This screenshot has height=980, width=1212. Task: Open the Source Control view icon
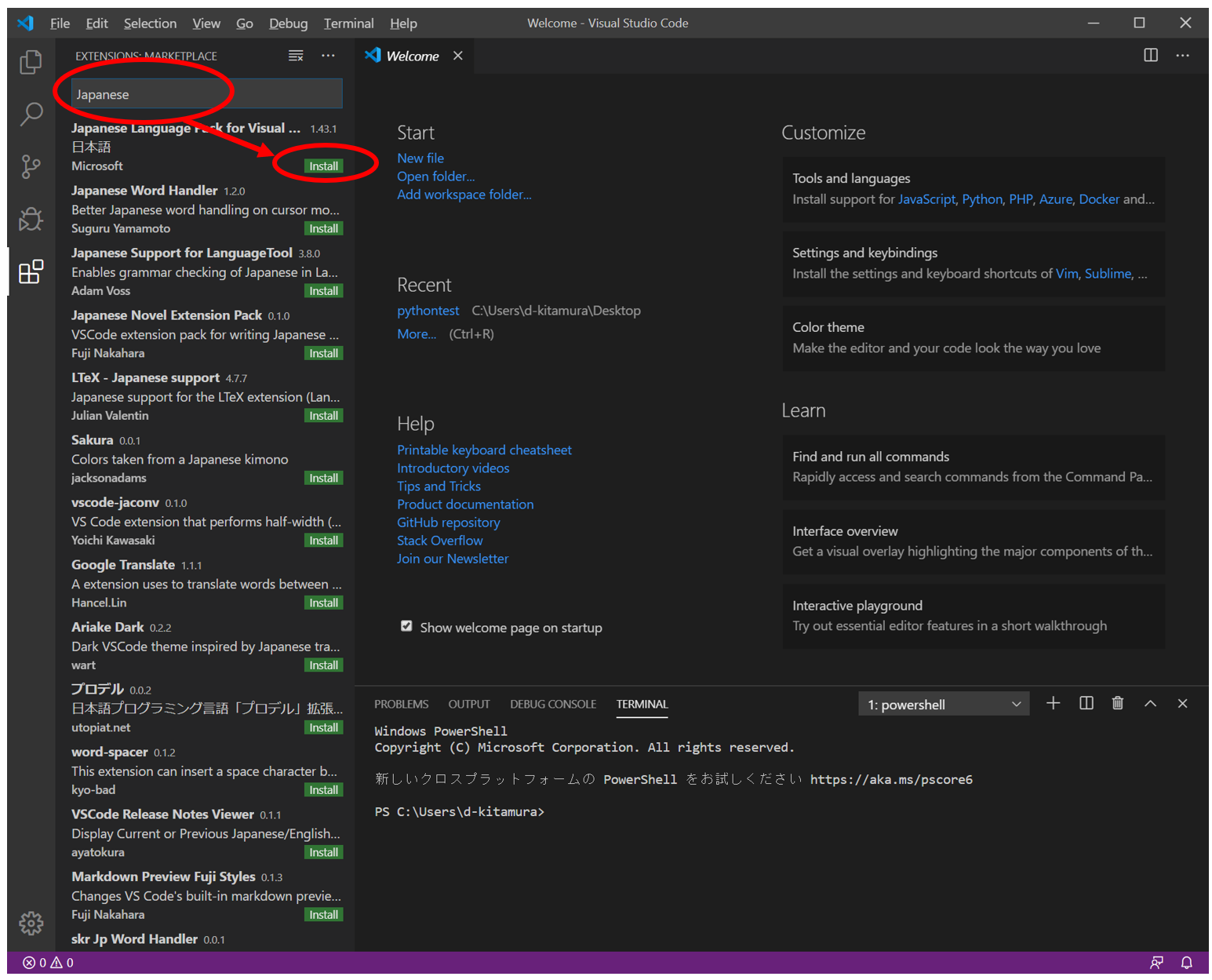pos(31,166)
